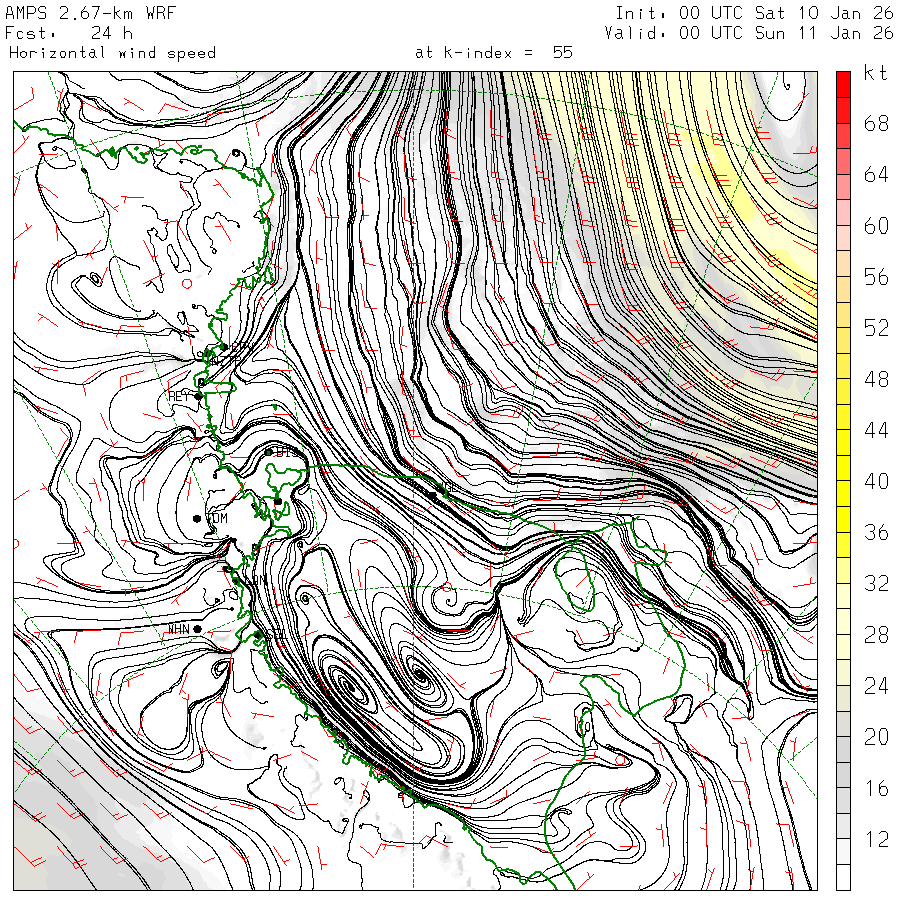Click the 28 legend number
Screen dimensions: 900x900
pyautogui.click(x=876, y=635)
